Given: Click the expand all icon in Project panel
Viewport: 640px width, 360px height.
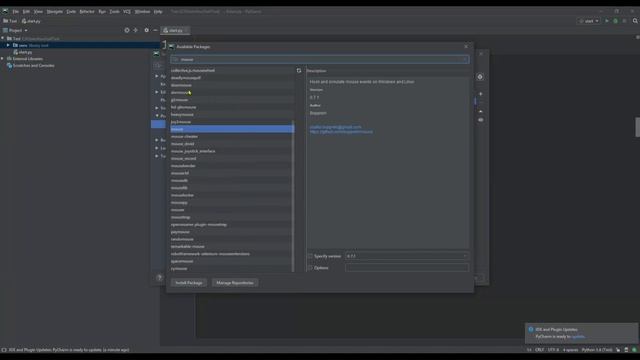Looking at the screenshot, I should [x=136, y=30].
